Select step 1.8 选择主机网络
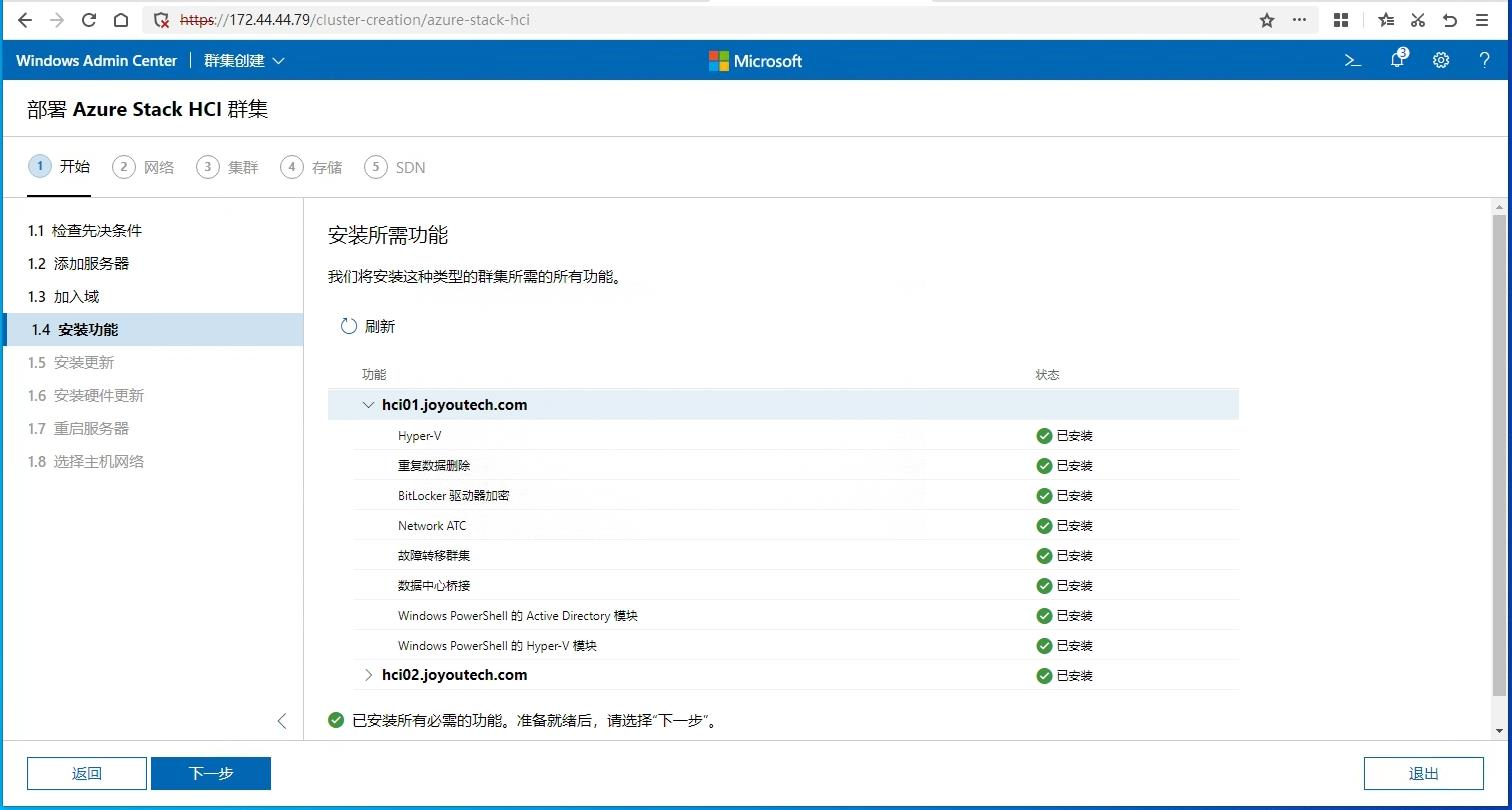Image resolution: width=1512 pixels, height=810 pixels. [x=153, y=462]
